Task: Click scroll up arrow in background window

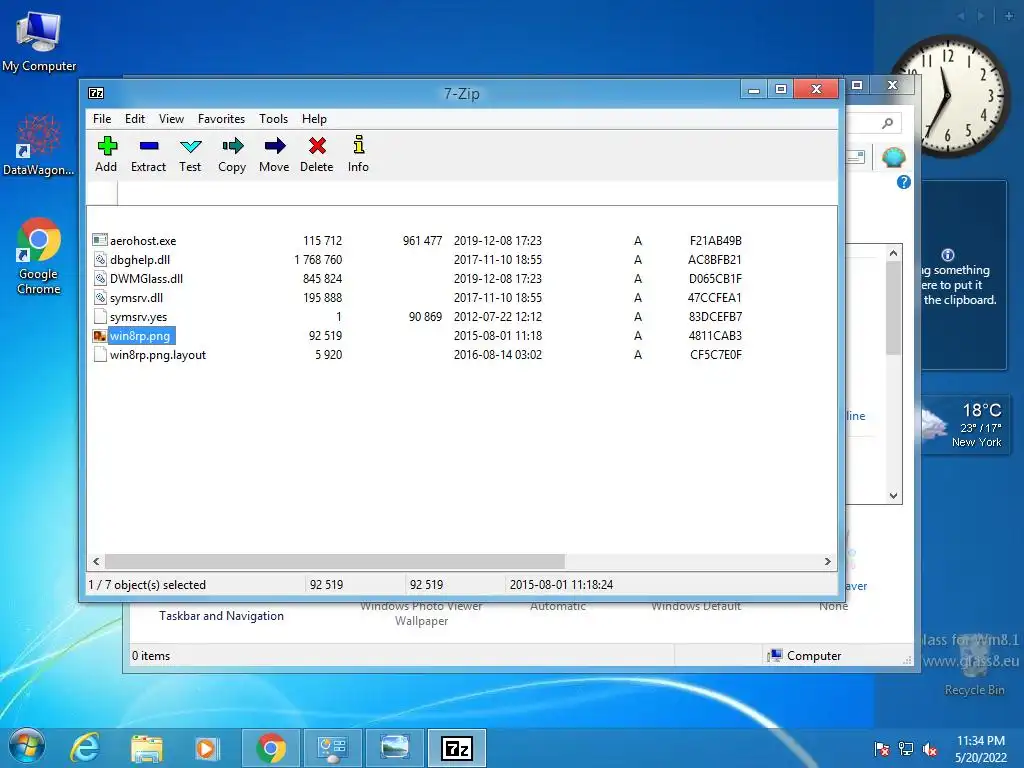Action: (x=893, y=253)
